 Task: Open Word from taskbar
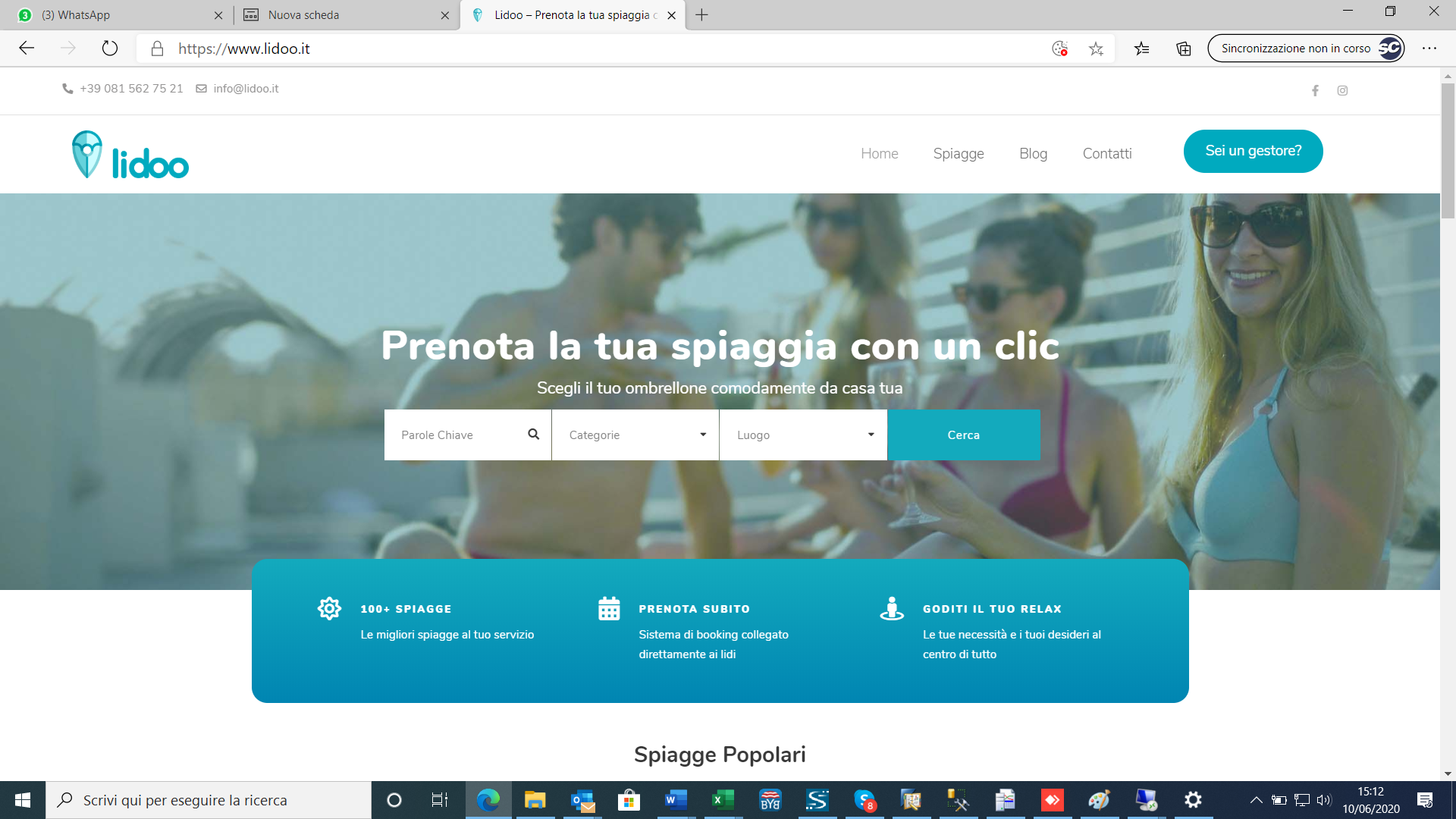coord(676,800)
